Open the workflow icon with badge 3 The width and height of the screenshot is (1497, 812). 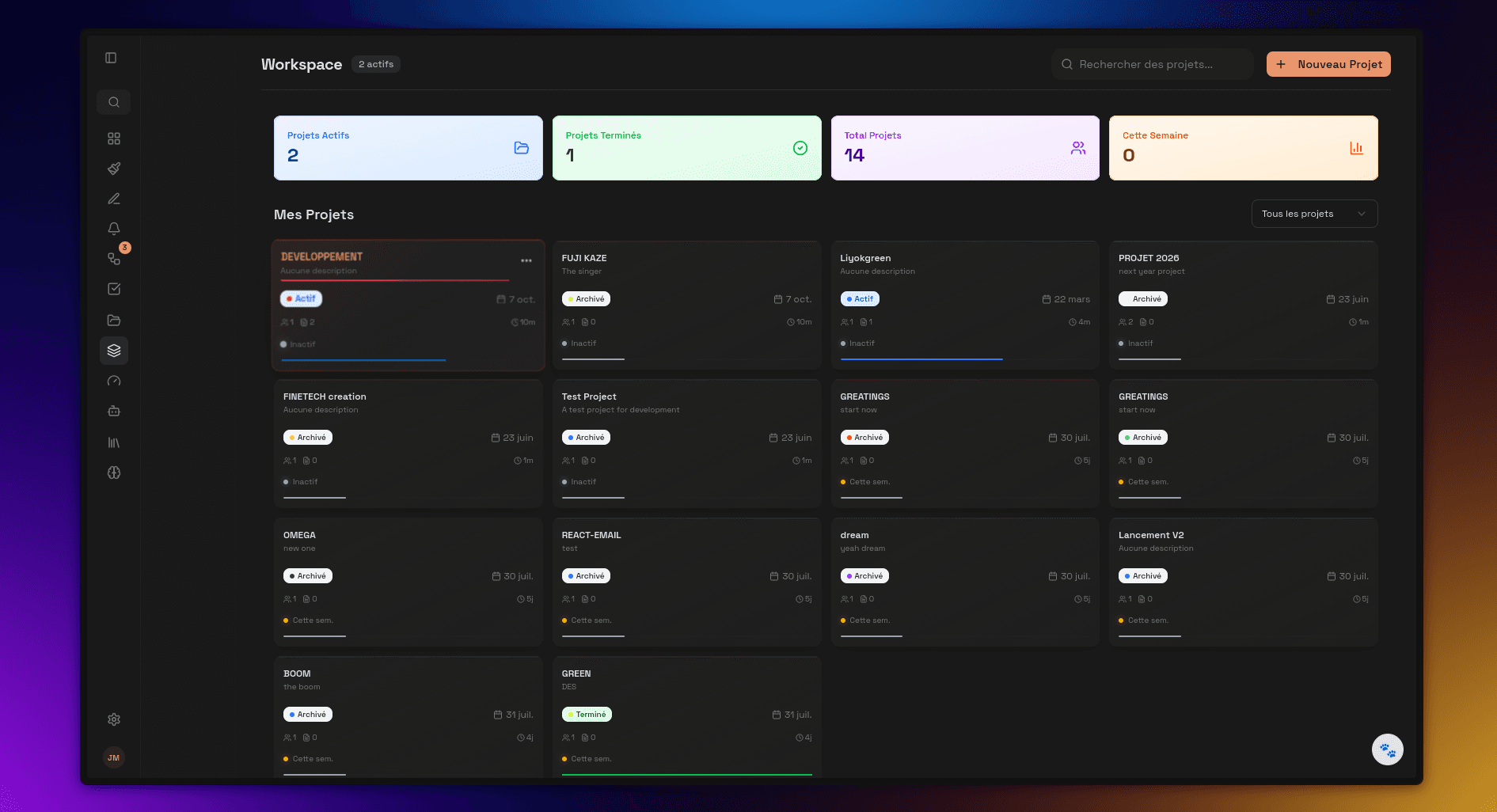click(114, 259)
